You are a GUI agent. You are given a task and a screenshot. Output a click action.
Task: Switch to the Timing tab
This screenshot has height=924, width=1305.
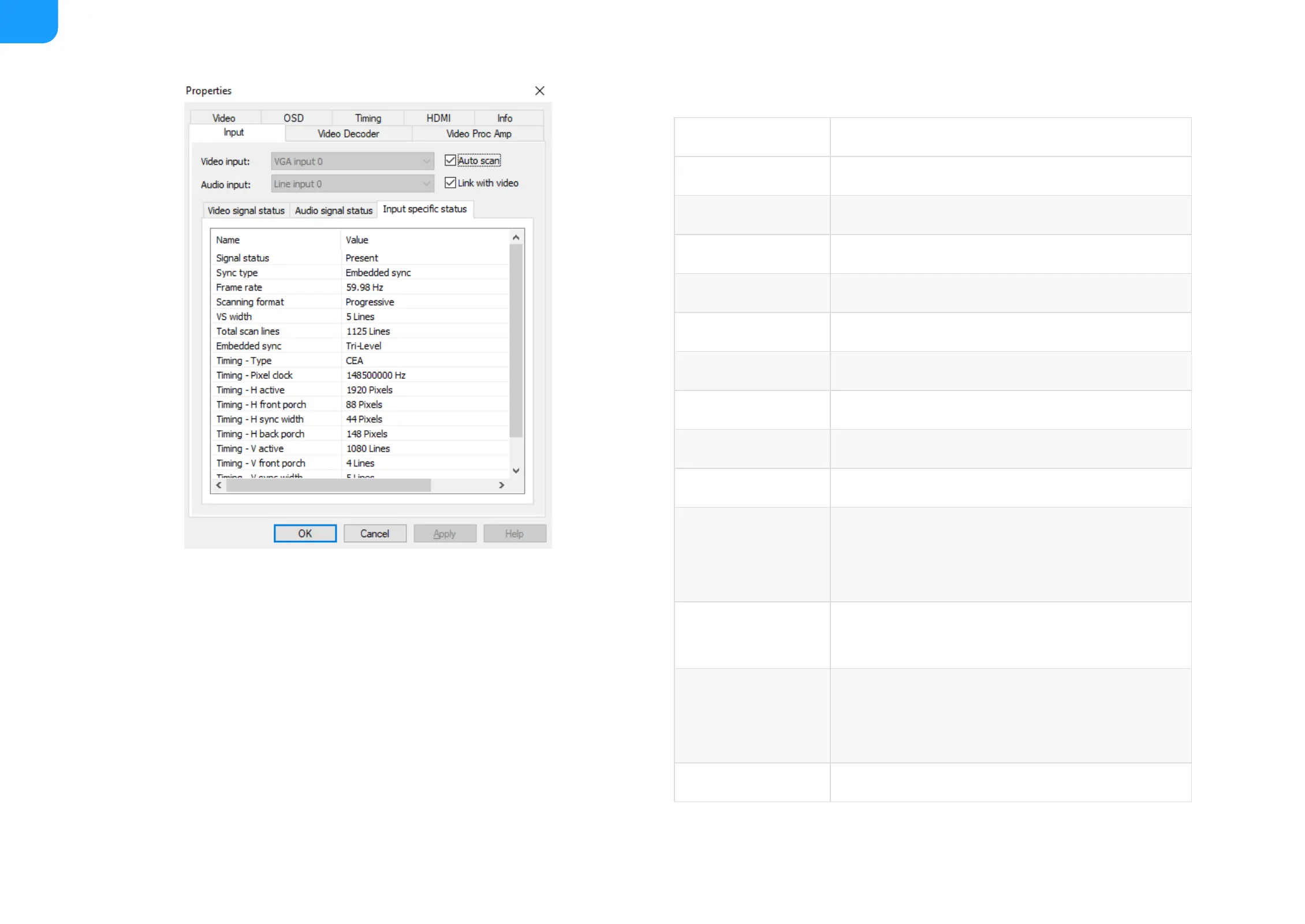pos(368,118)
